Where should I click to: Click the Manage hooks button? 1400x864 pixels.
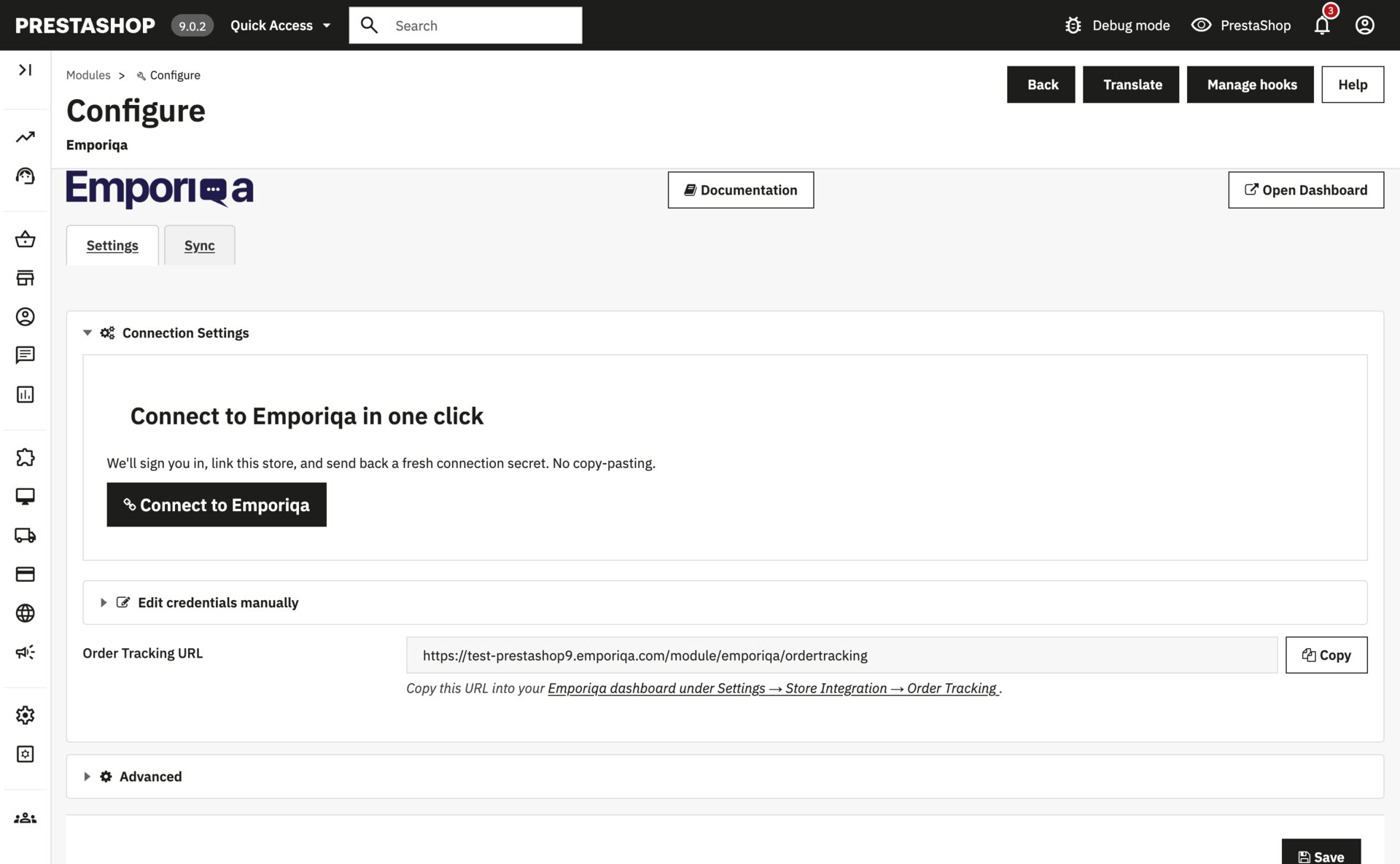coord(1251,85)
